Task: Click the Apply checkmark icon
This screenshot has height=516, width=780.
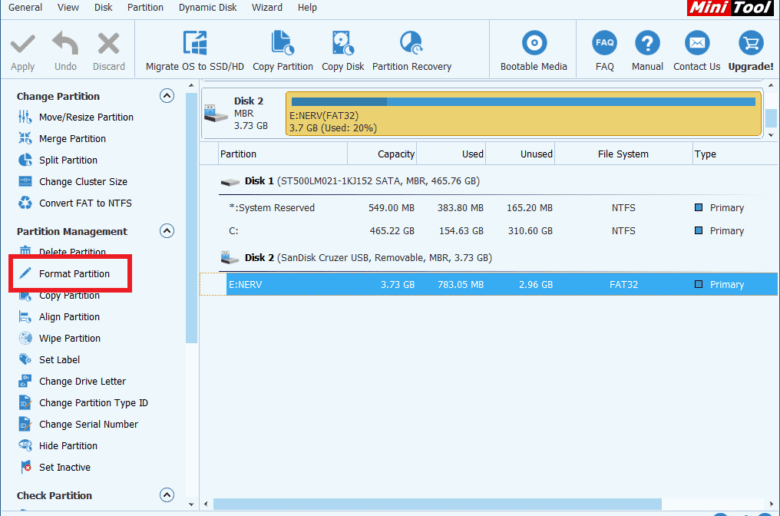Action: (x=22, y=44)
